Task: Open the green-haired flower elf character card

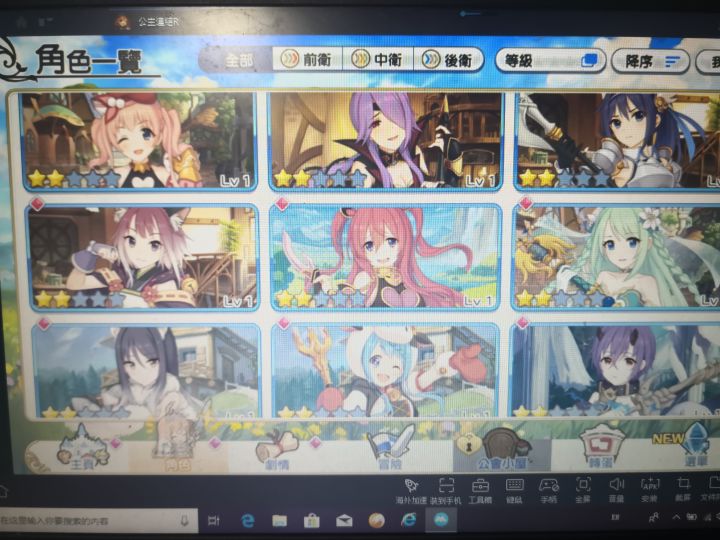Action: click(617, 257)
